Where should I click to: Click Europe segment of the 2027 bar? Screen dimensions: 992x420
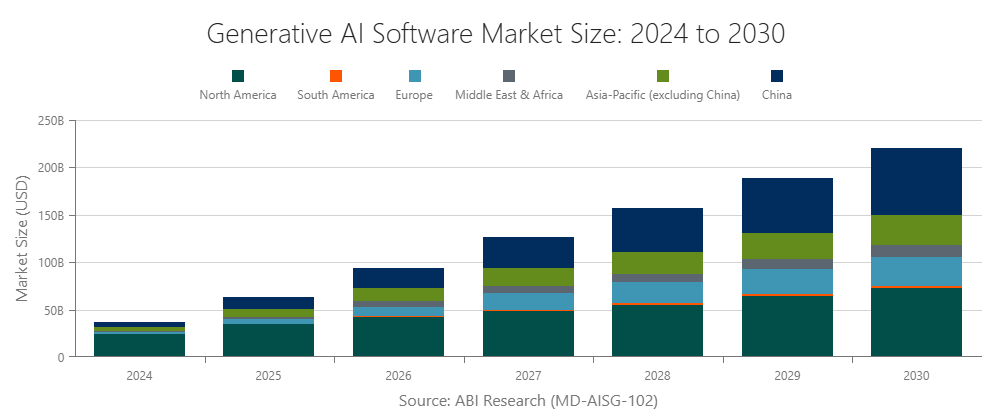pos(528,301)
